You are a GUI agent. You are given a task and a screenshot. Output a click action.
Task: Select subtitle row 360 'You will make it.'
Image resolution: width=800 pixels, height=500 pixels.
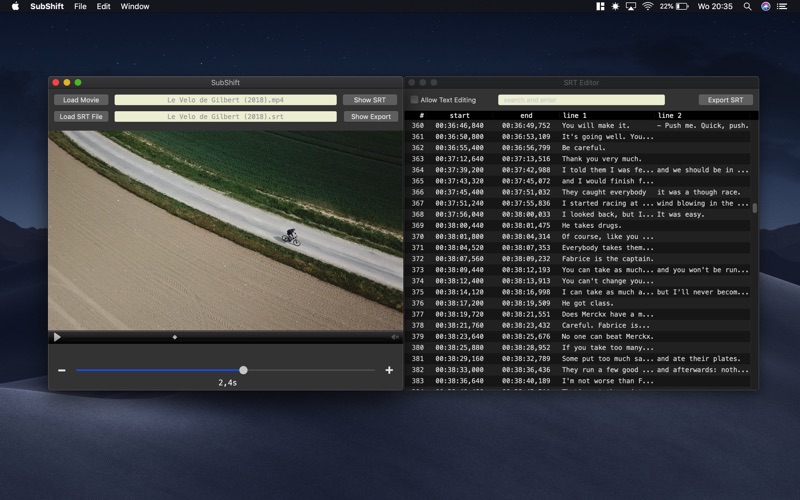coord(578,126)
